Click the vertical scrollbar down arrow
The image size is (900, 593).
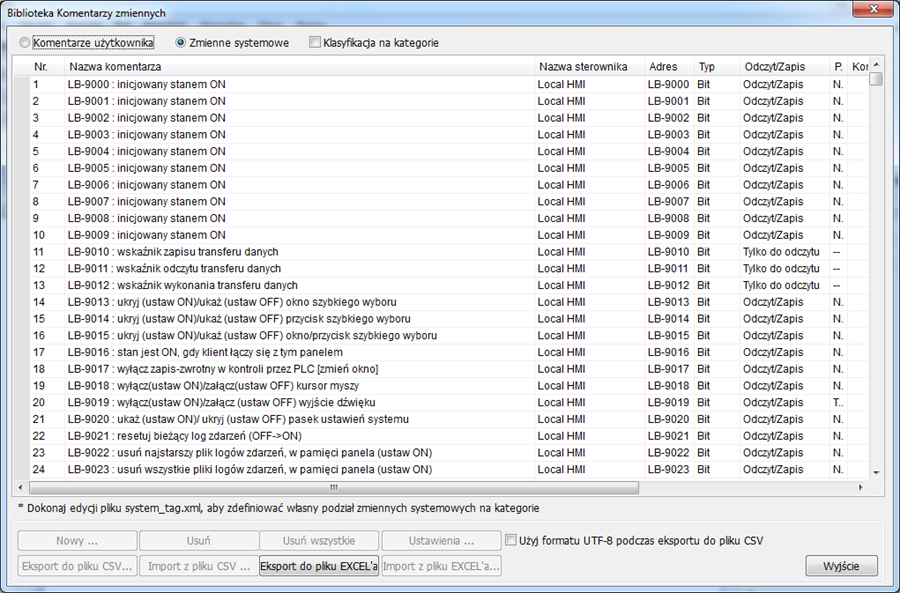pyautogui.click(x=876, y=473)
